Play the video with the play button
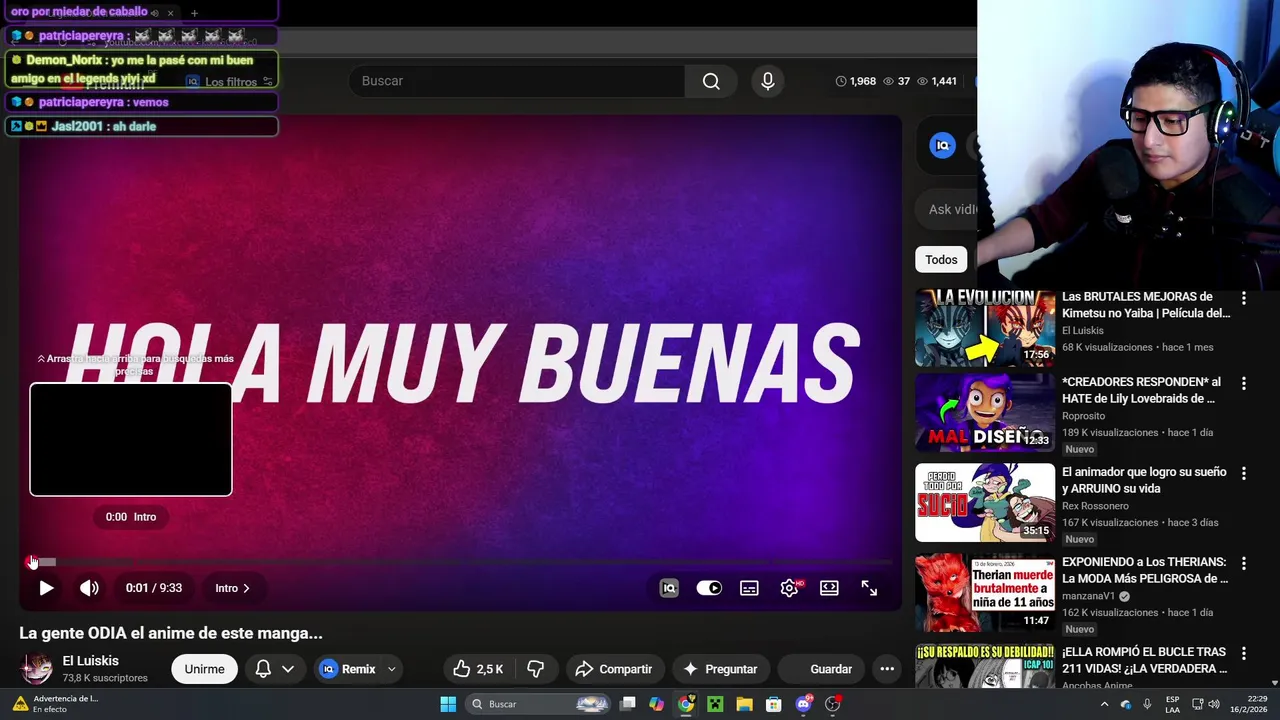The width and height of the screenshot is (1280, 720). click(45, 588)
